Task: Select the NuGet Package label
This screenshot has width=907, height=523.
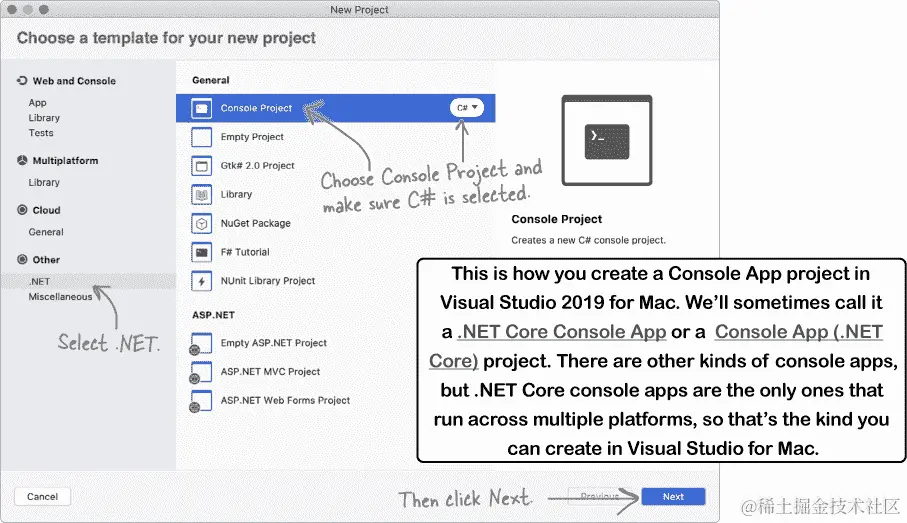Action: pos(256,223)
